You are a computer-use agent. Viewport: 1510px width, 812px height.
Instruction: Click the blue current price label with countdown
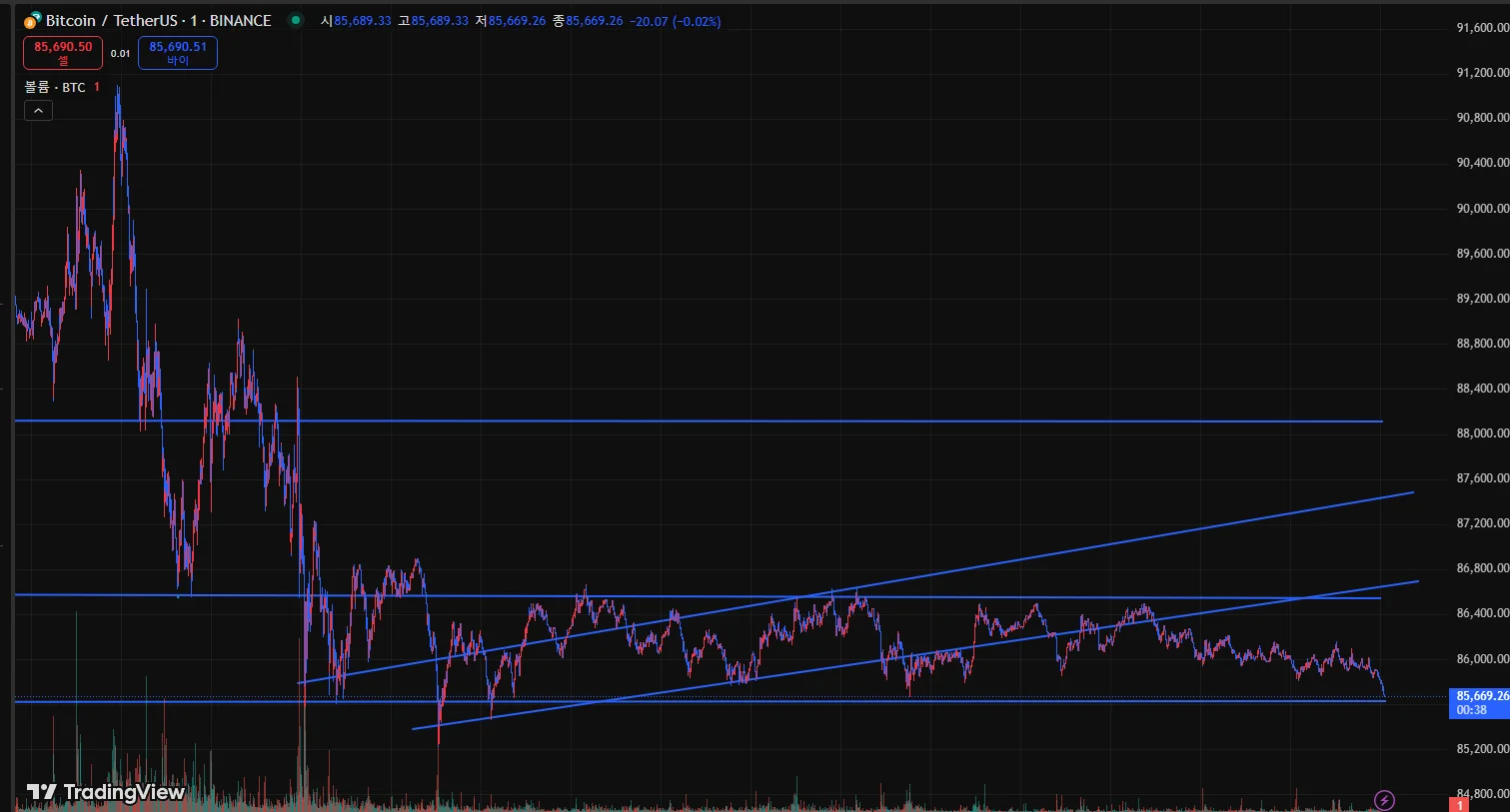(1479, 703)
